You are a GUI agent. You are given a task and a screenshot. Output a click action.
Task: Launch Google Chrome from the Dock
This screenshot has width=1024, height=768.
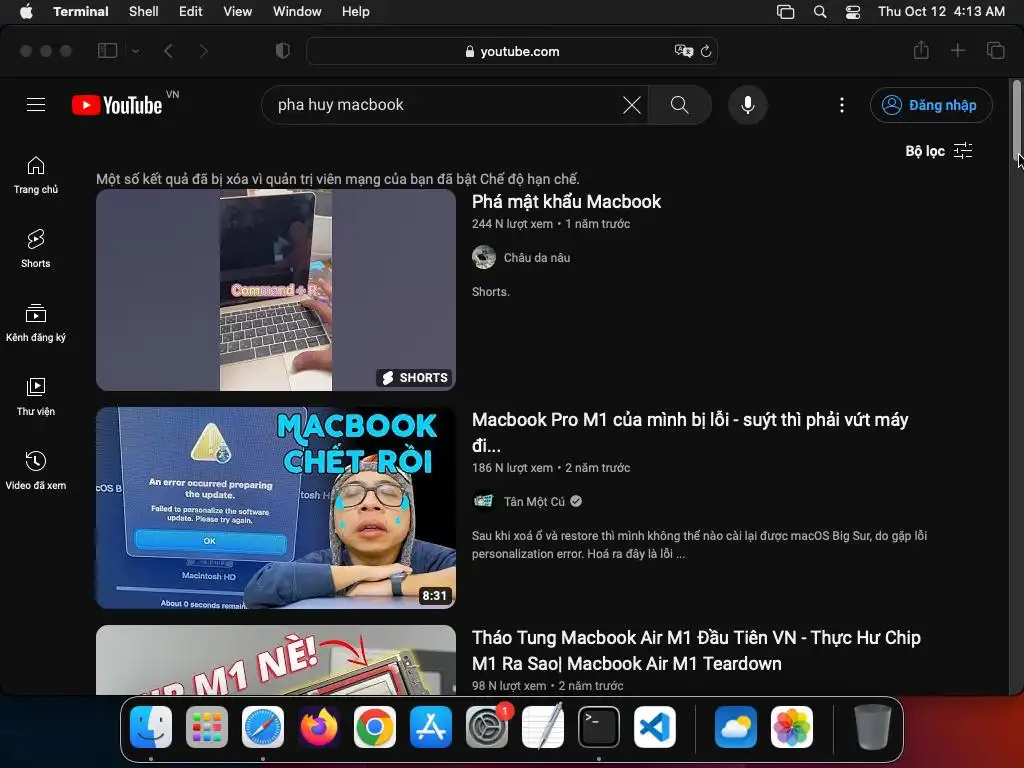tap(375, 727)
